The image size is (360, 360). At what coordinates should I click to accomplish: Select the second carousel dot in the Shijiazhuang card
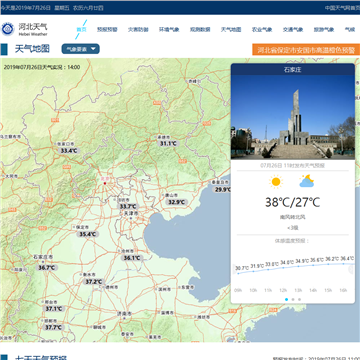293,299
